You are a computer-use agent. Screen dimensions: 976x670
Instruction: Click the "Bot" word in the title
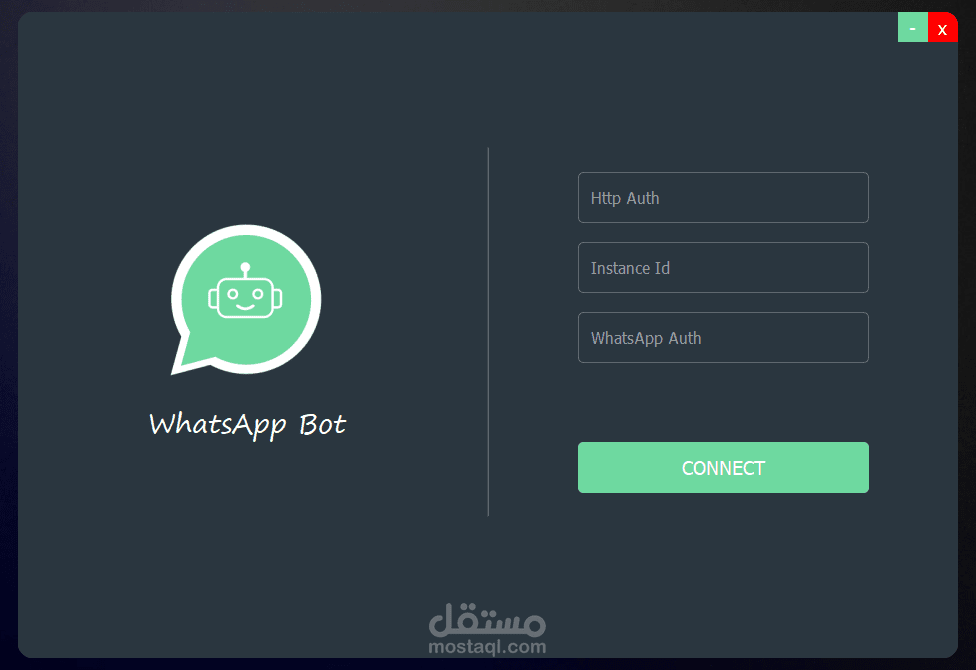[322, 425]
